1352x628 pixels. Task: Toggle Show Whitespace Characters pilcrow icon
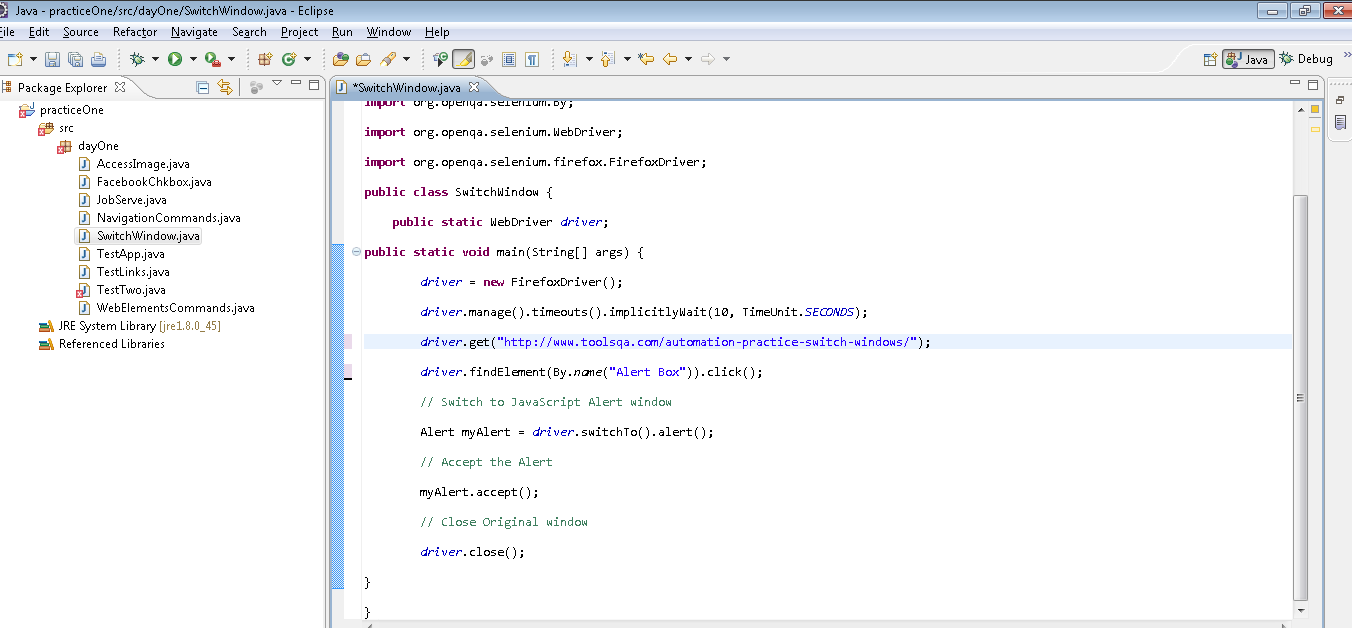click(532, 59)
